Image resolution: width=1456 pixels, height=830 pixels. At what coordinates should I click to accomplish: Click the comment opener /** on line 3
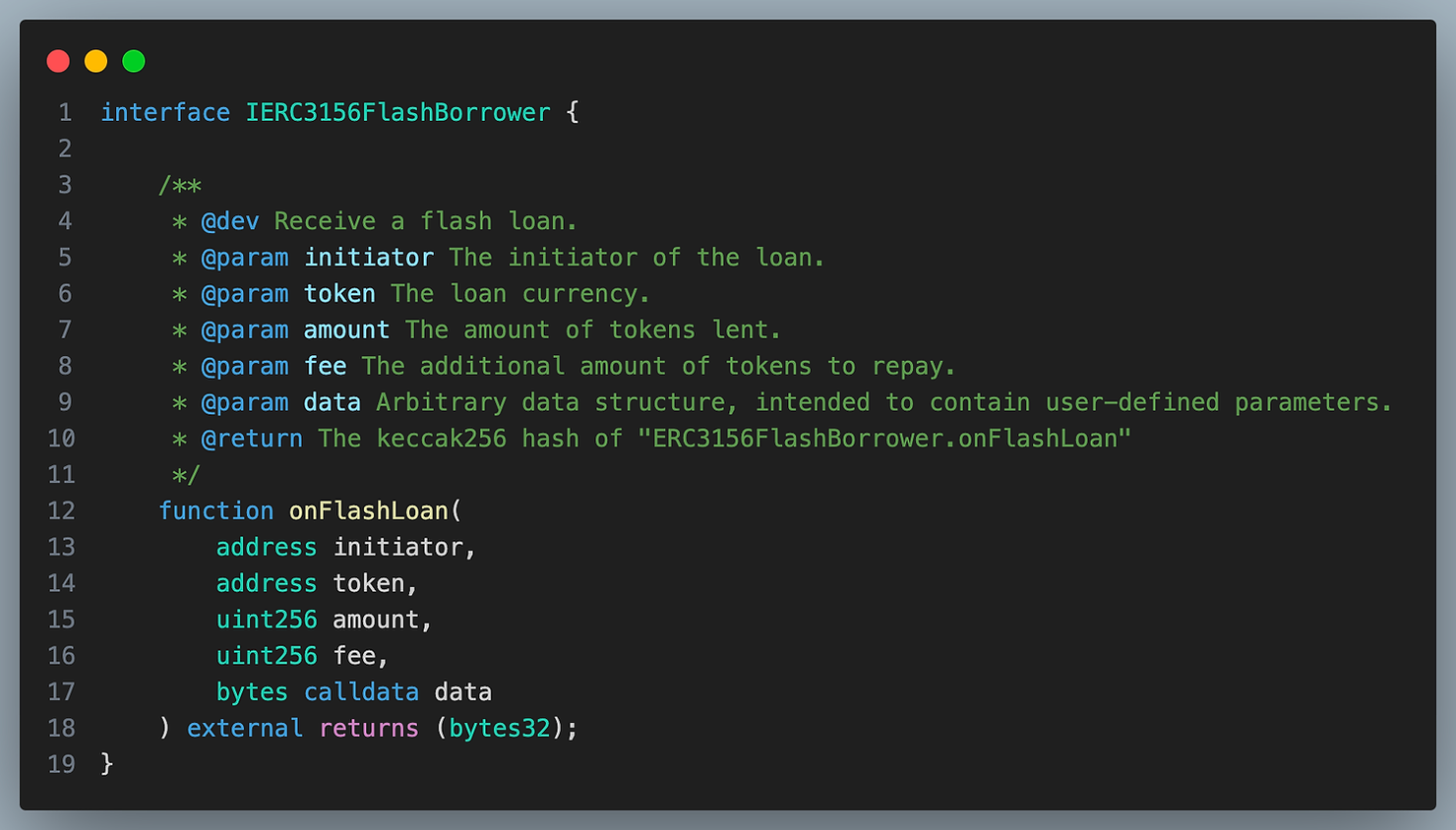180,186
